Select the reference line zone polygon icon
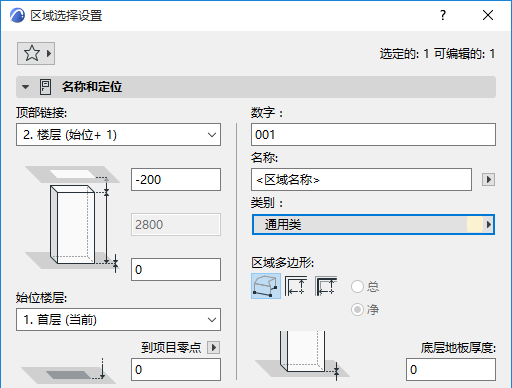 click(326, 286)
